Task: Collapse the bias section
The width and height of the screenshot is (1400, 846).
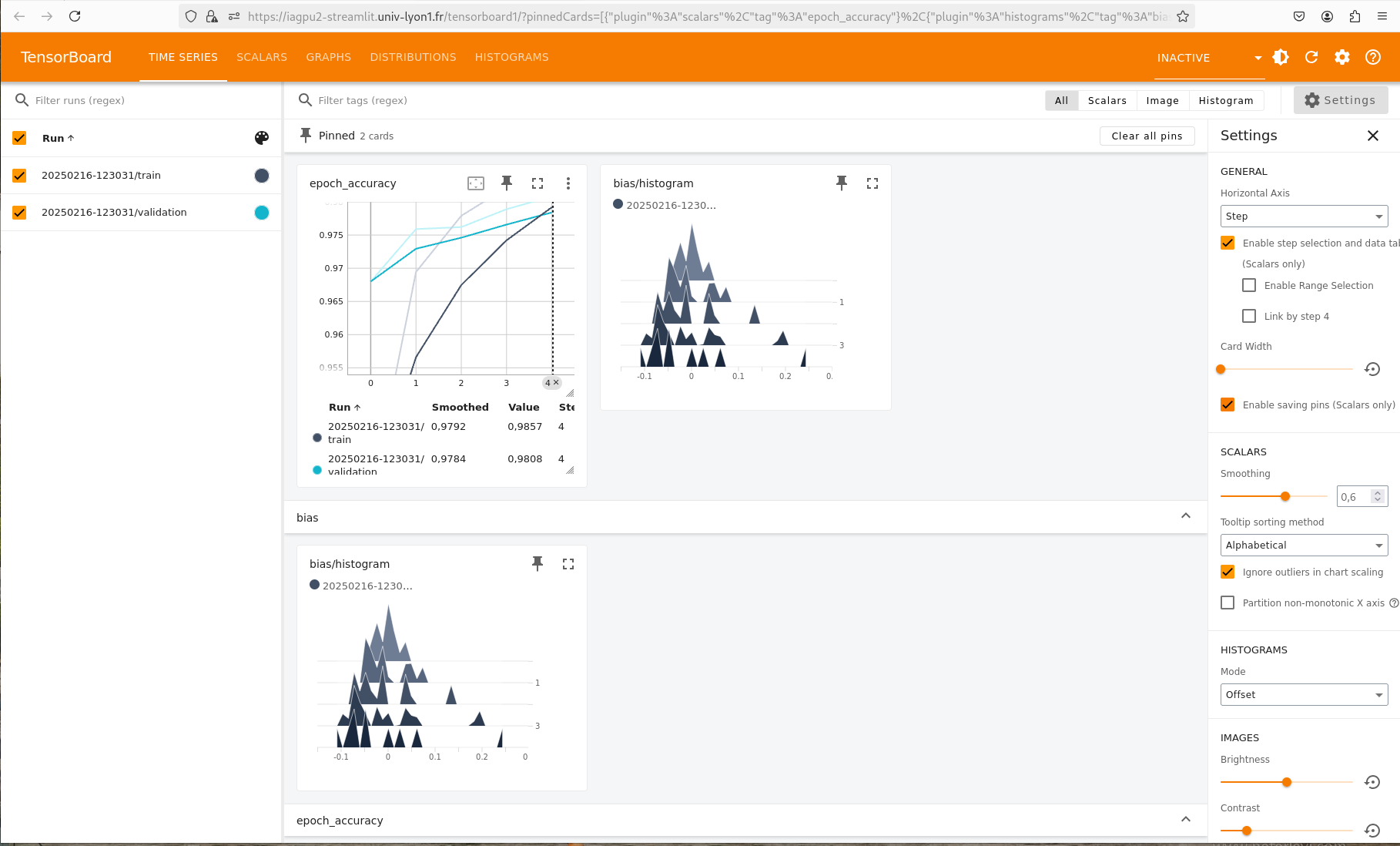Action: click(x=1186, y=517)
